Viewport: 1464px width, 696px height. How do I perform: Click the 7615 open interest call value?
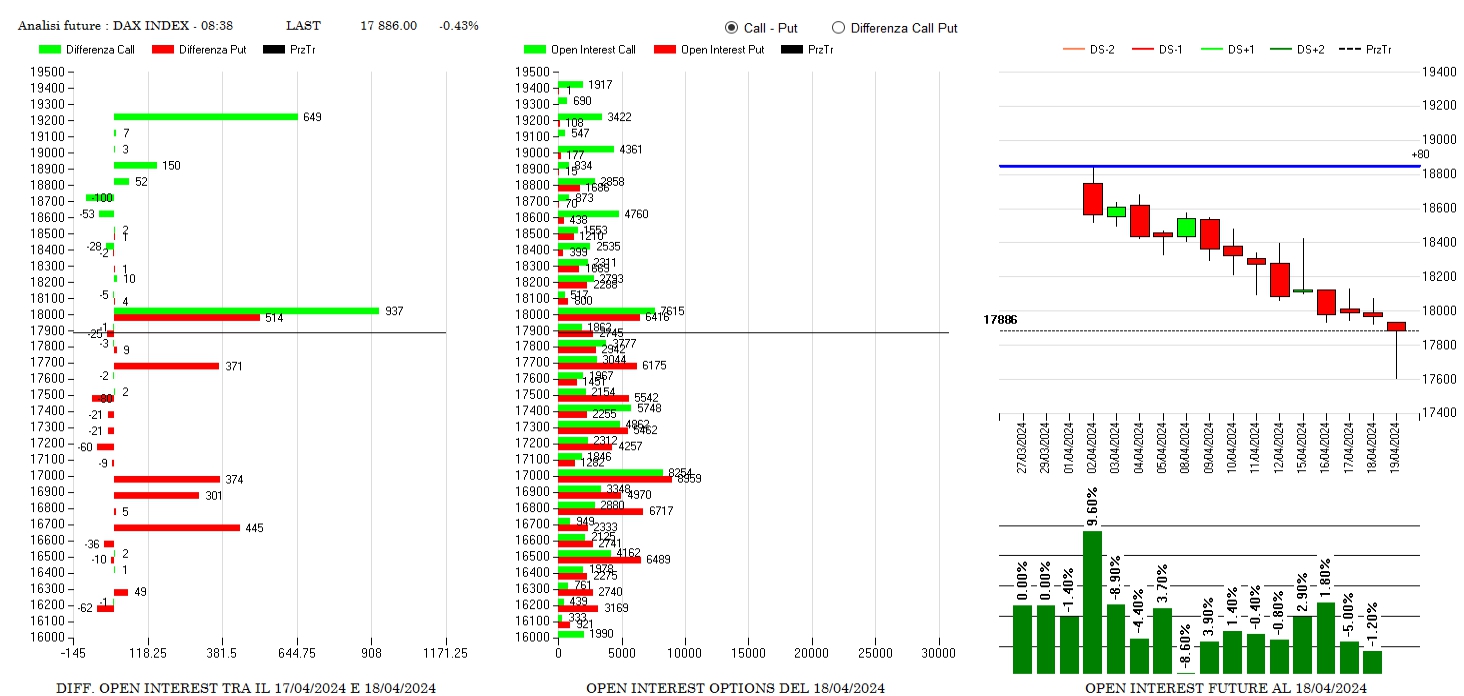point(672,311)
